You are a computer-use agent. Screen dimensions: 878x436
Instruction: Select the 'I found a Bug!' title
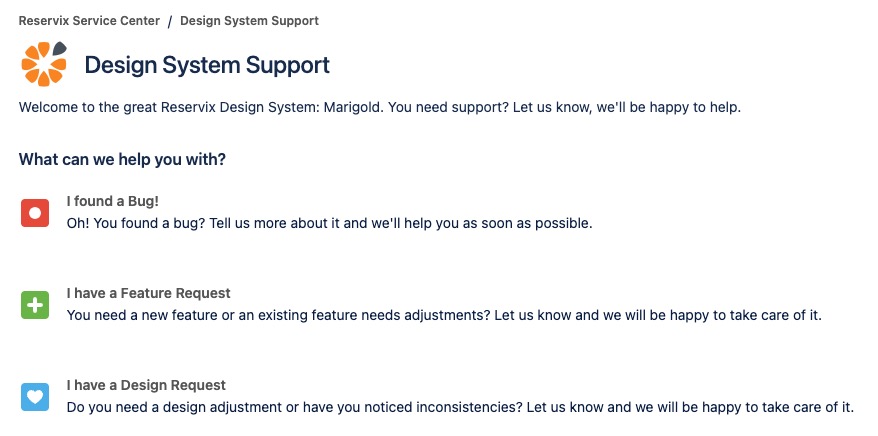point(113,201)
